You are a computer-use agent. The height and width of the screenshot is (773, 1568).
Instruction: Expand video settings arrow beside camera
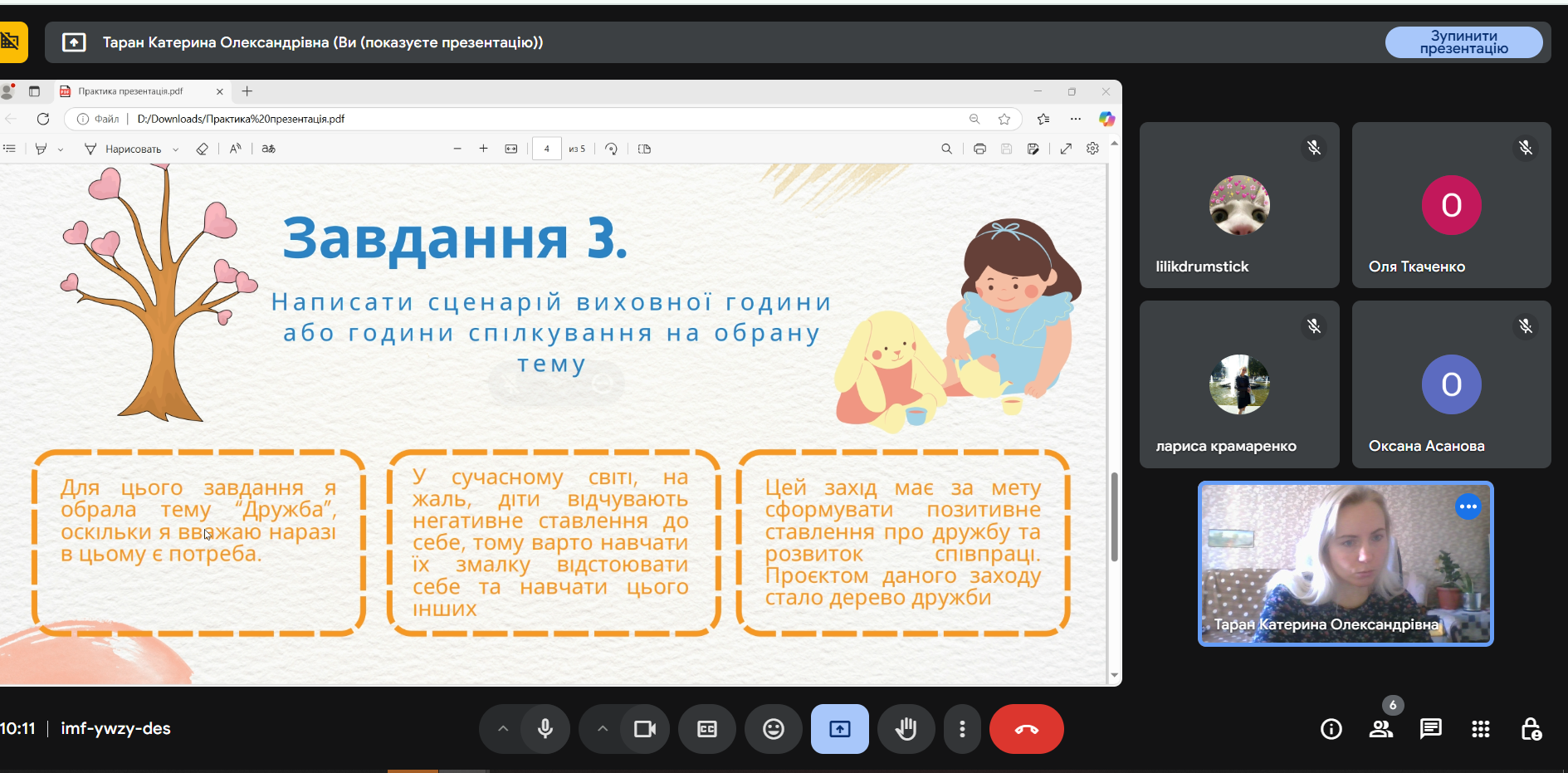tap(603, 729)
